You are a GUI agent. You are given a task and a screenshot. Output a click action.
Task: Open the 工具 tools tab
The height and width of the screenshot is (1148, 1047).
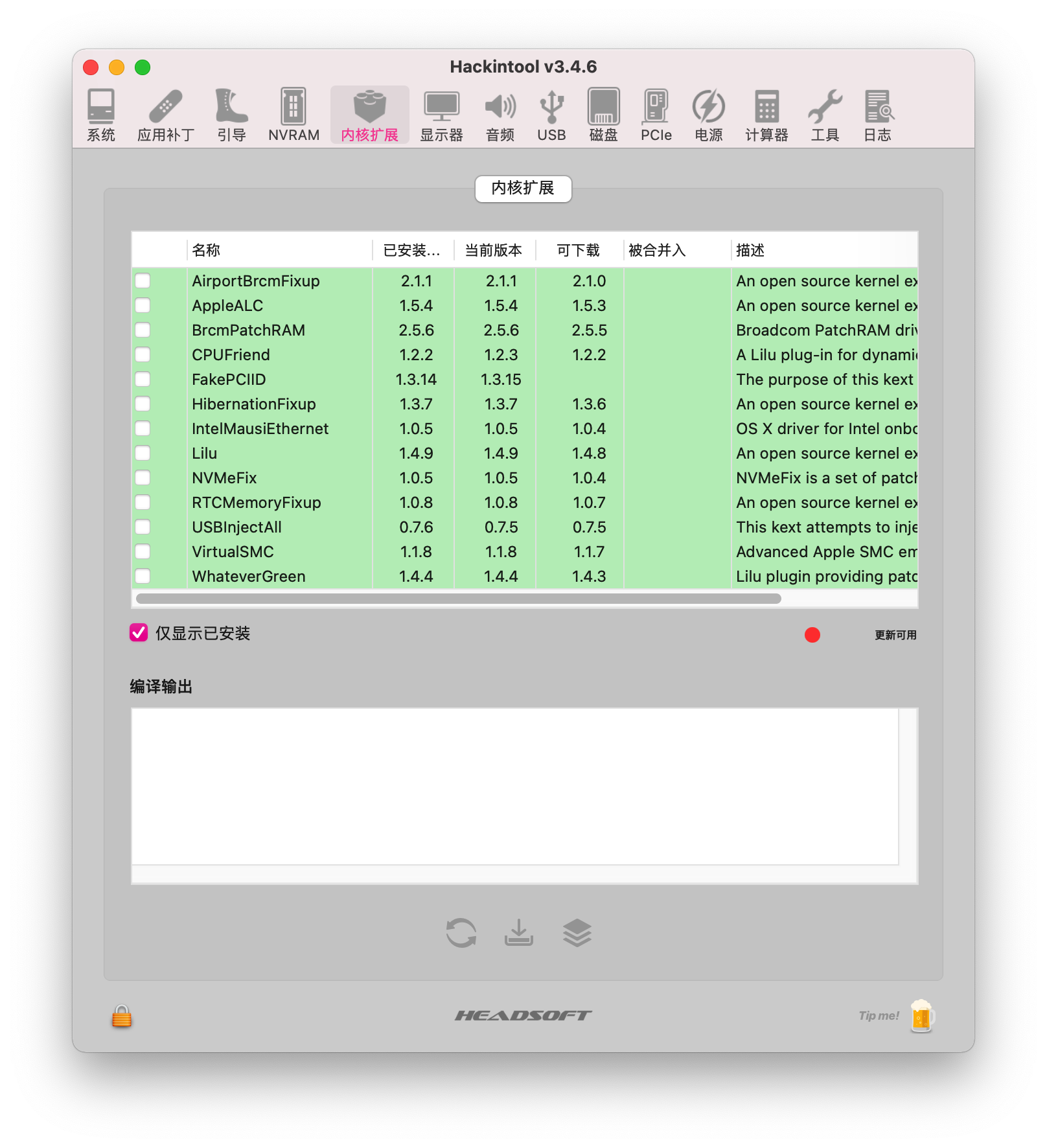pos(825,115)
